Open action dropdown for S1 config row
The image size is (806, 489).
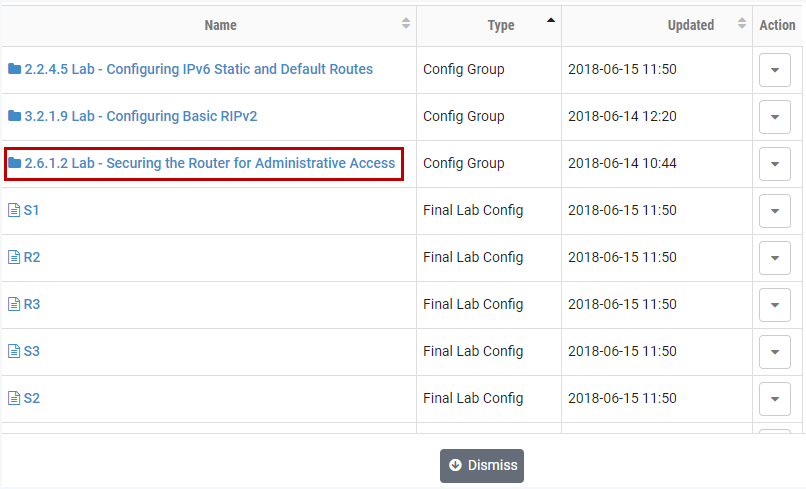click(x=775, y=211)
